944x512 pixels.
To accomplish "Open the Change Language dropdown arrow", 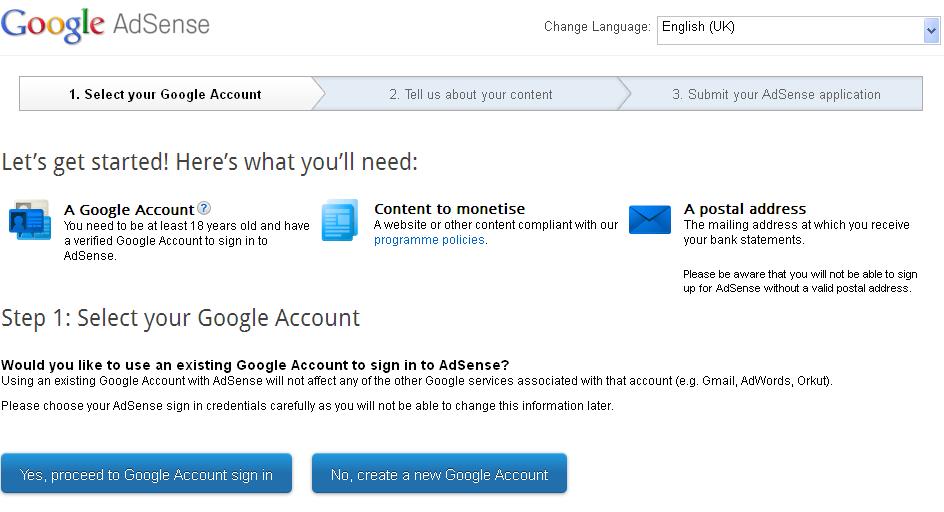I will [x=931, y=31].
